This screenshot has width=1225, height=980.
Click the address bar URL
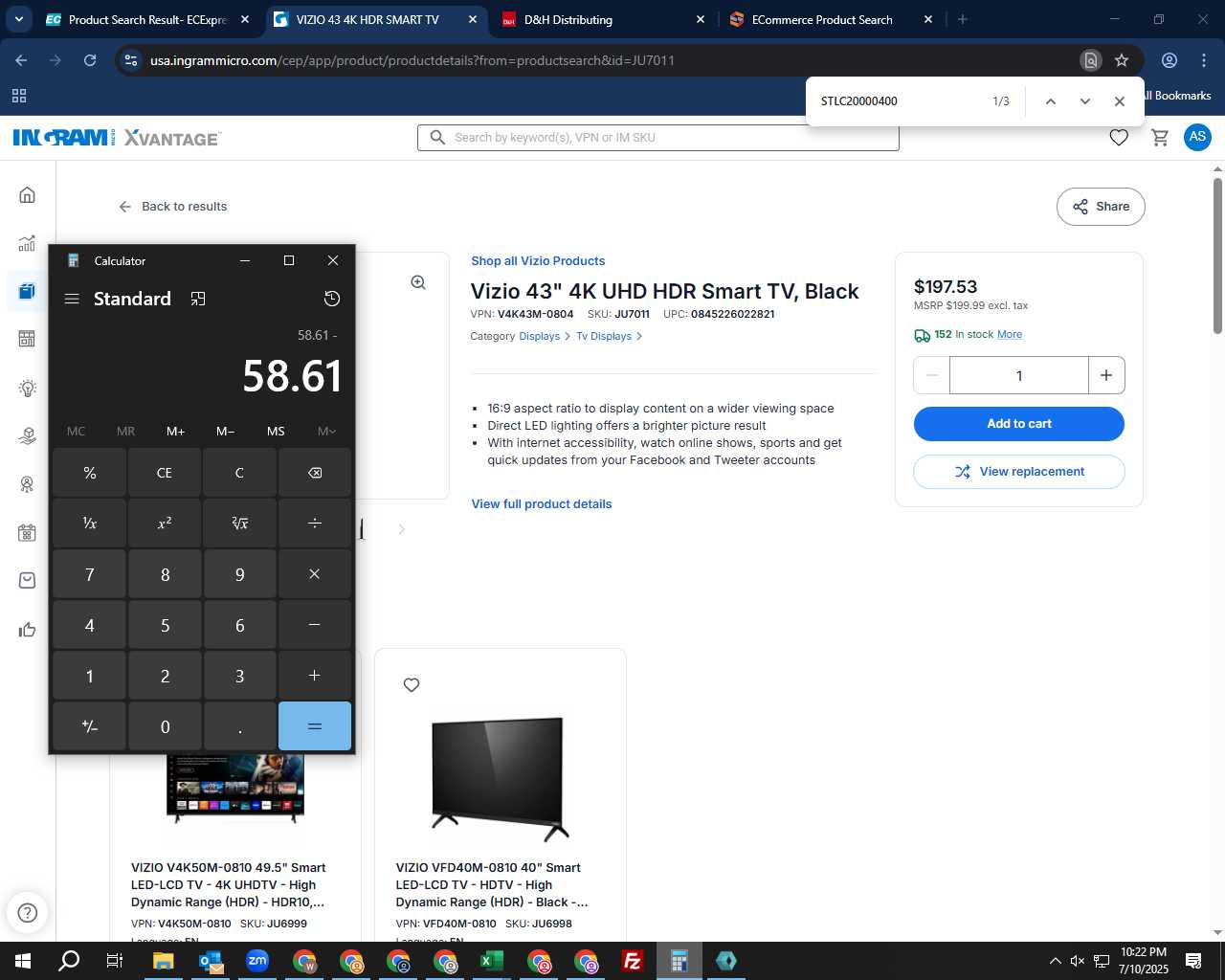coord(412,60)
